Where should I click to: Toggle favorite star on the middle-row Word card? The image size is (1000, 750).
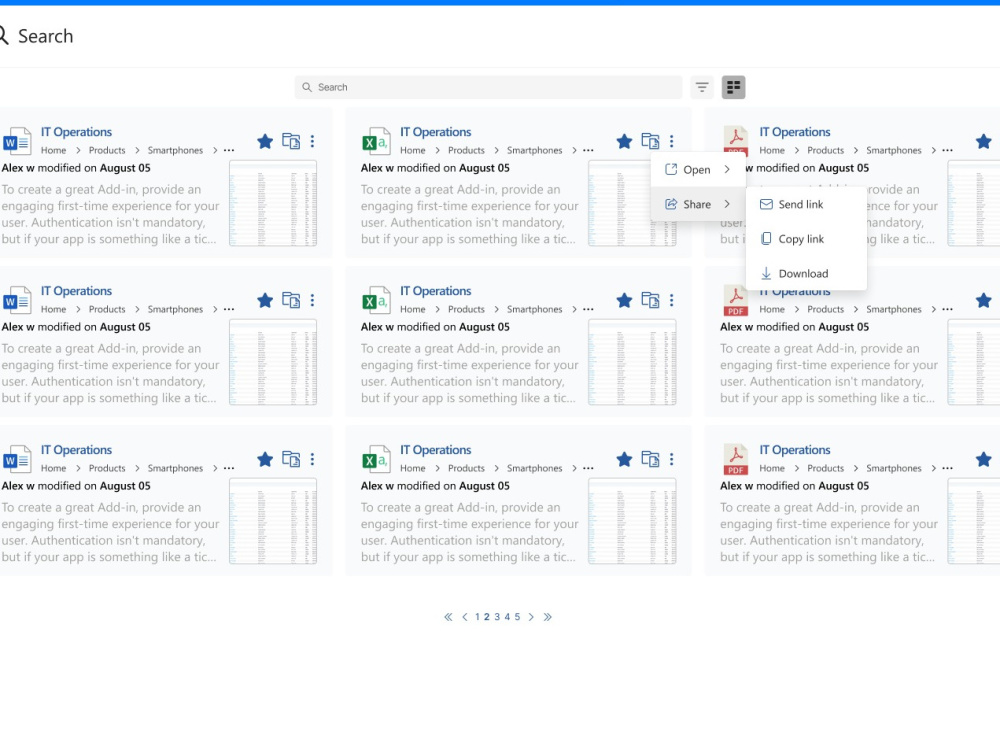[x=265, y=300]
